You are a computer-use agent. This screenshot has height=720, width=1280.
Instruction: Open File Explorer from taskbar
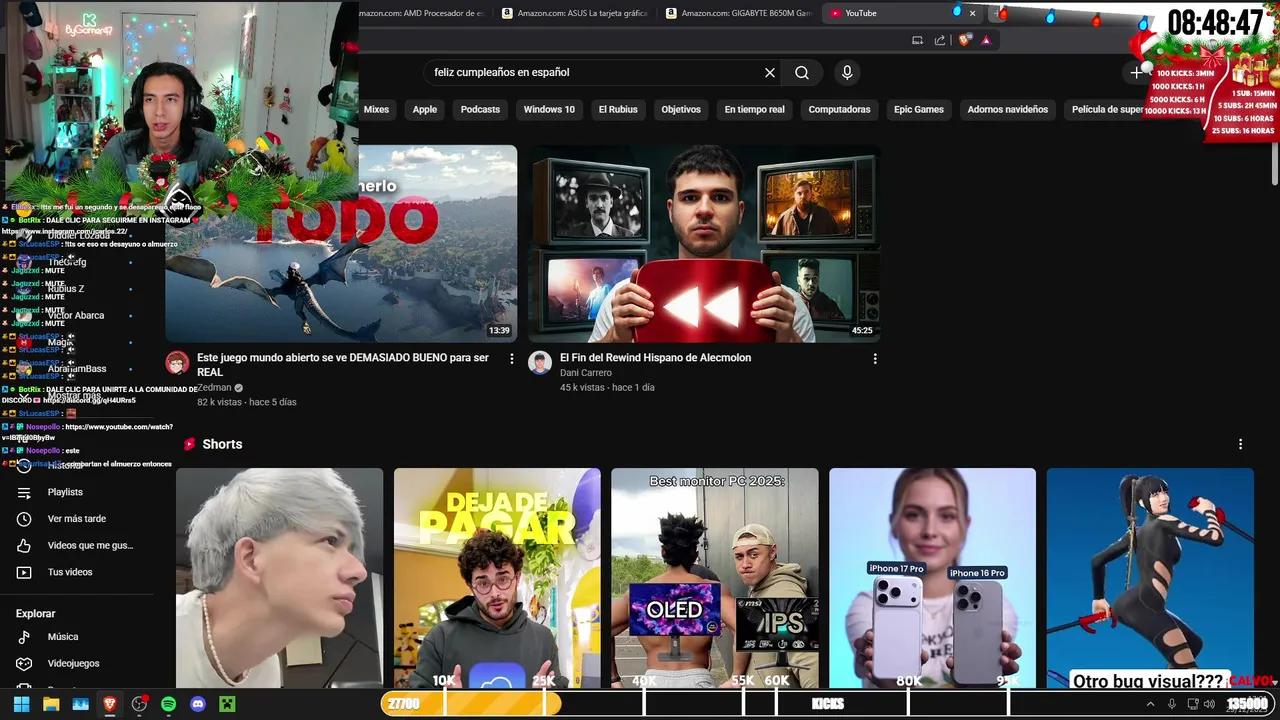51,704
